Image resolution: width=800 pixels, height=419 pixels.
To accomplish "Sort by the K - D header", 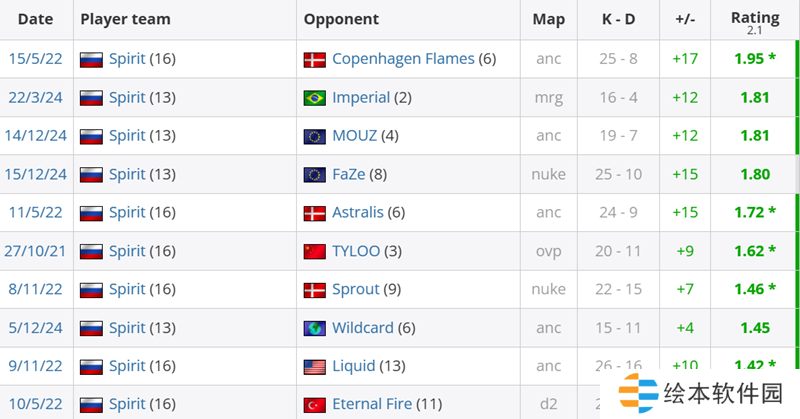I will [618, 19].
